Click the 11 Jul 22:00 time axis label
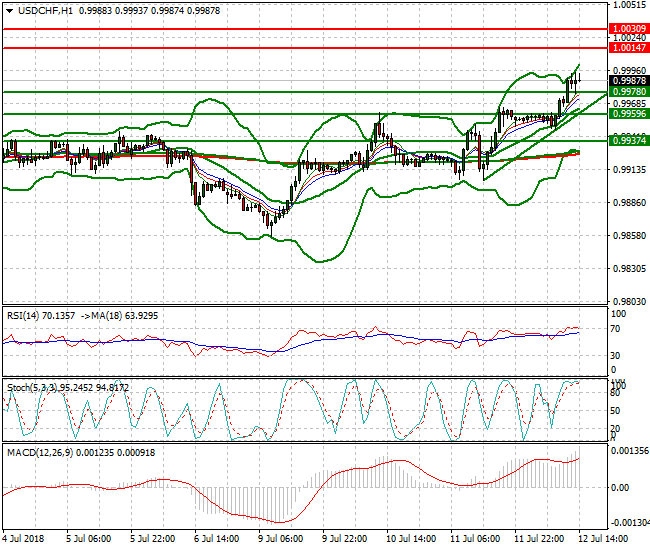The width and height of the screenshot is (650, 550). [x=539, y=539]
